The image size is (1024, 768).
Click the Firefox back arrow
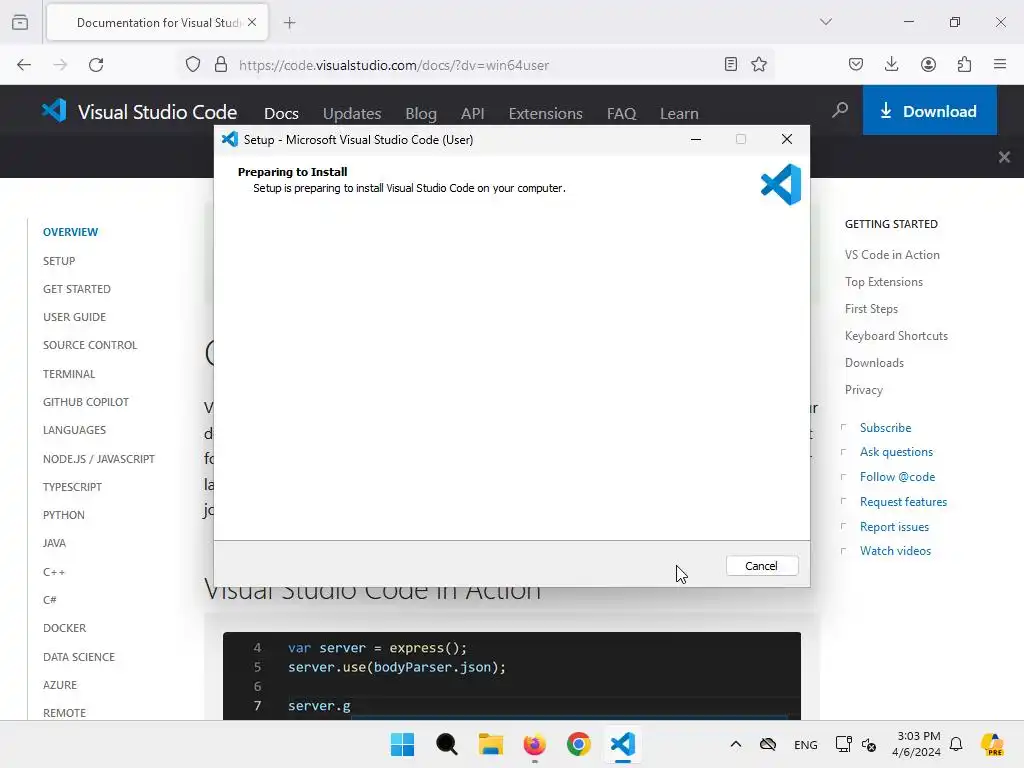(x=24, y=65)
